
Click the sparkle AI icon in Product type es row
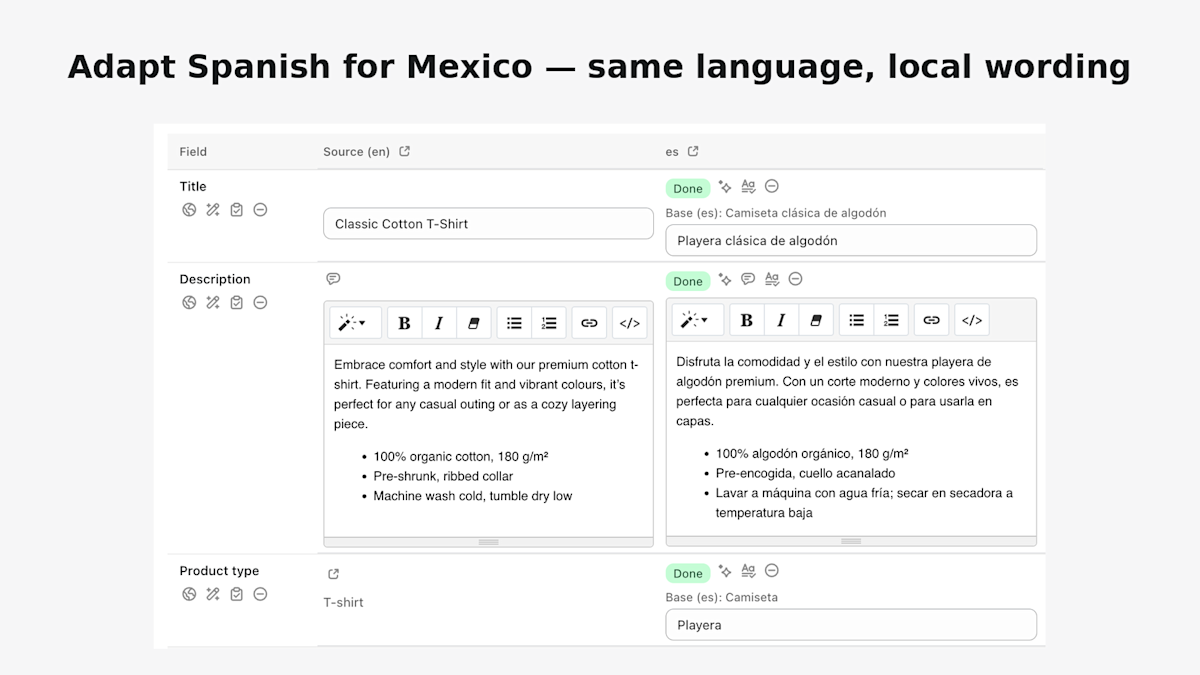click(725, 571)
